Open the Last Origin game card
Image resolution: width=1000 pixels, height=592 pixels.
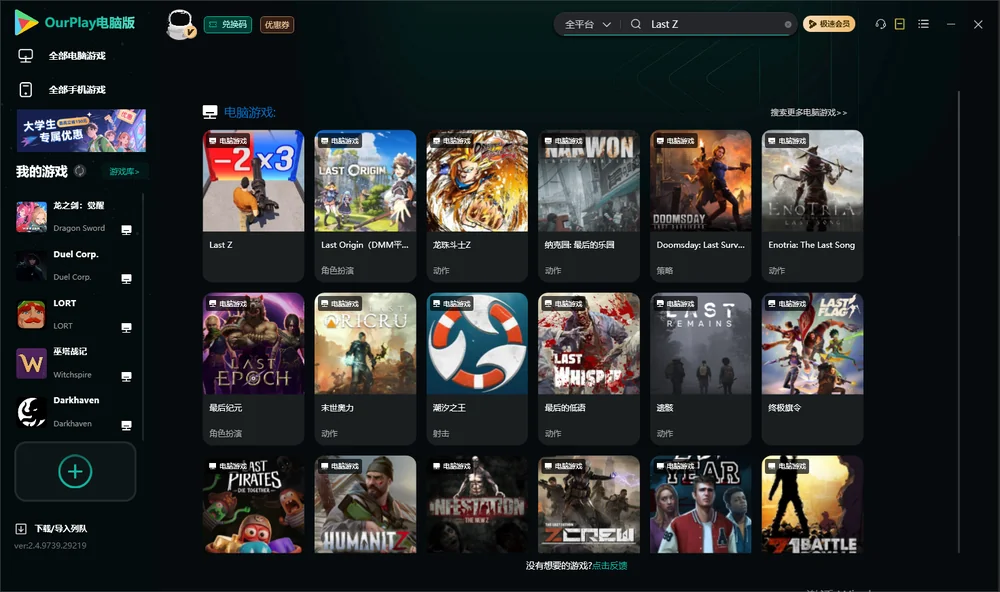coord(365,206)
